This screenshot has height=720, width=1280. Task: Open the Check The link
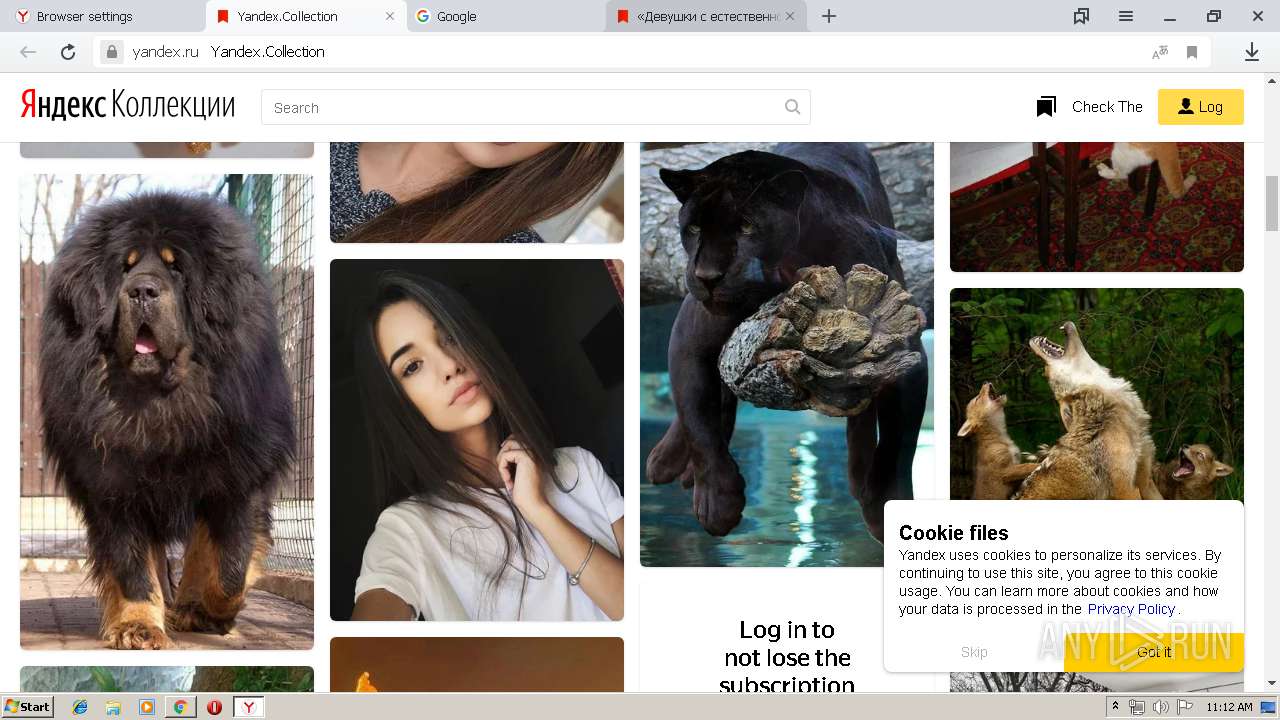[1107, 107]
